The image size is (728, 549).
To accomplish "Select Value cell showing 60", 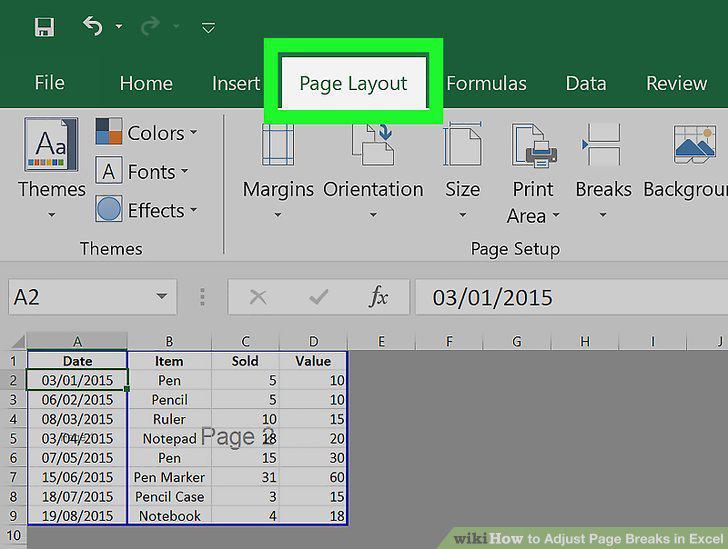I will [x=313, y=477].
